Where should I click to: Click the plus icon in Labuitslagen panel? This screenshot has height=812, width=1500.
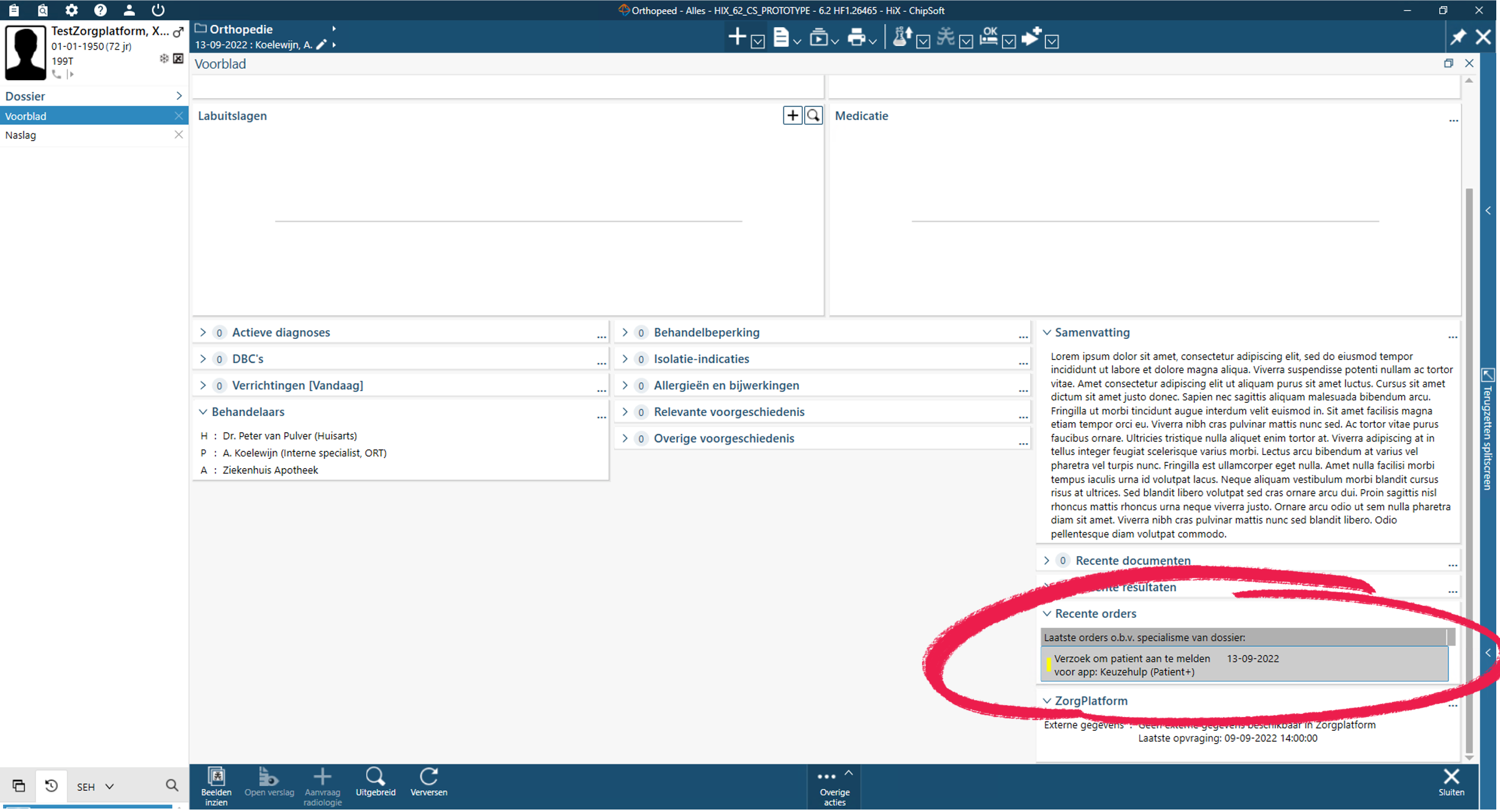pyautogui.click(x=792, y=115)
